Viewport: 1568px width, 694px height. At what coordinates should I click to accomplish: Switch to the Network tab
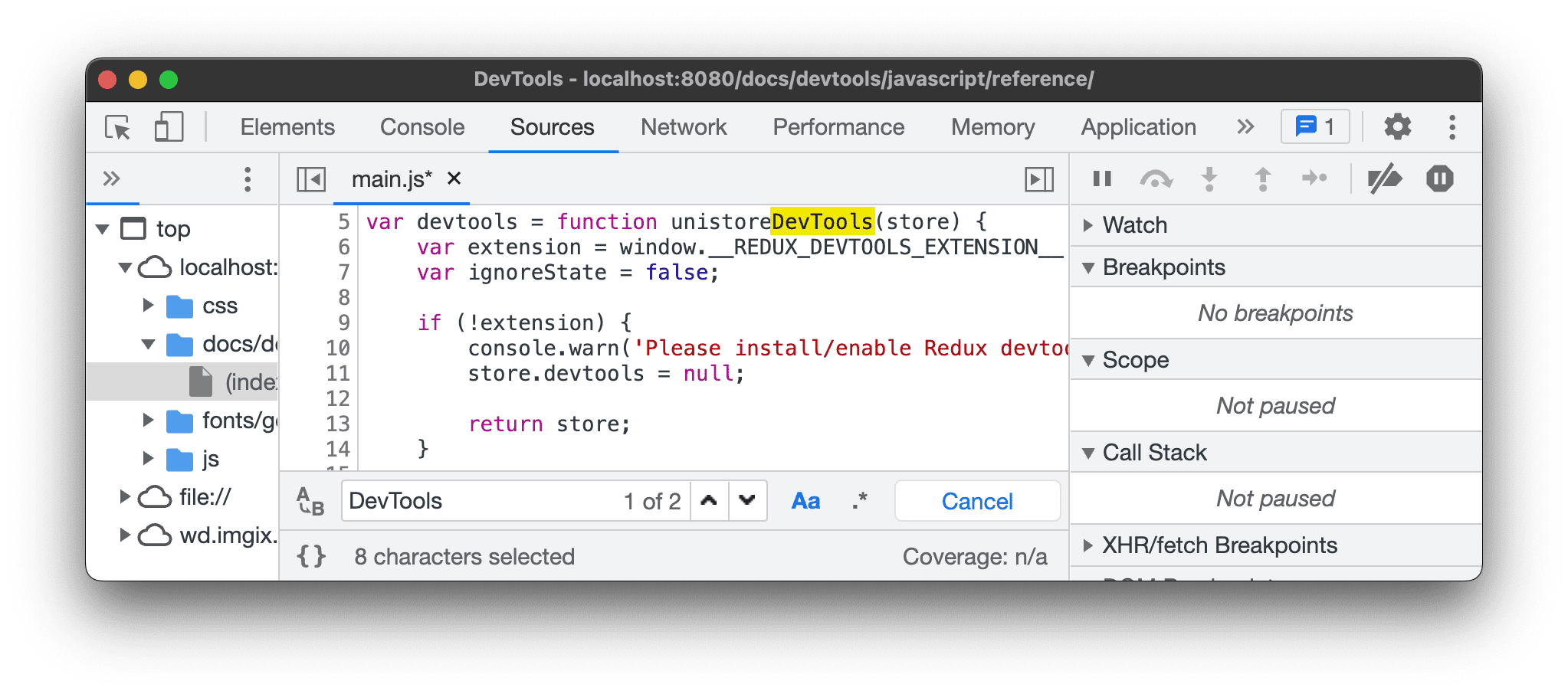point(683,127)
